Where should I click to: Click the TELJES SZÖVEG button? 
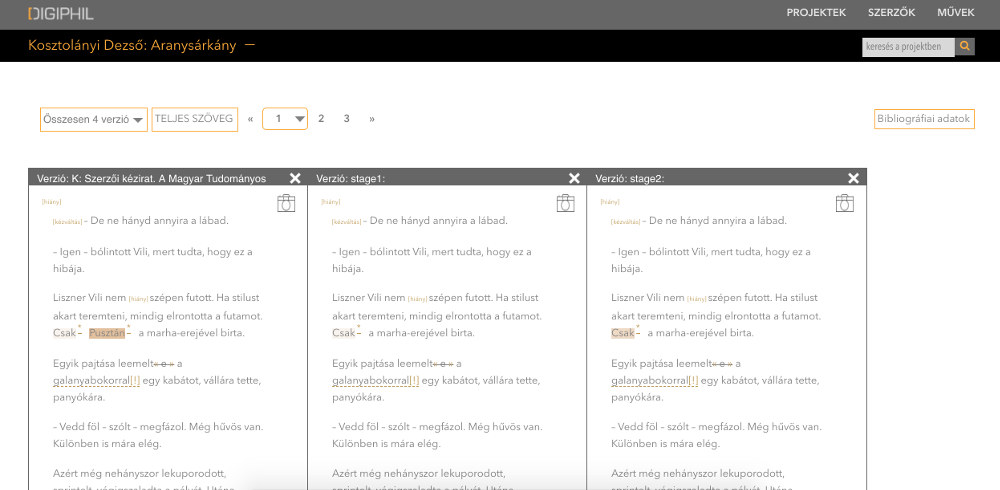point(196,119)
